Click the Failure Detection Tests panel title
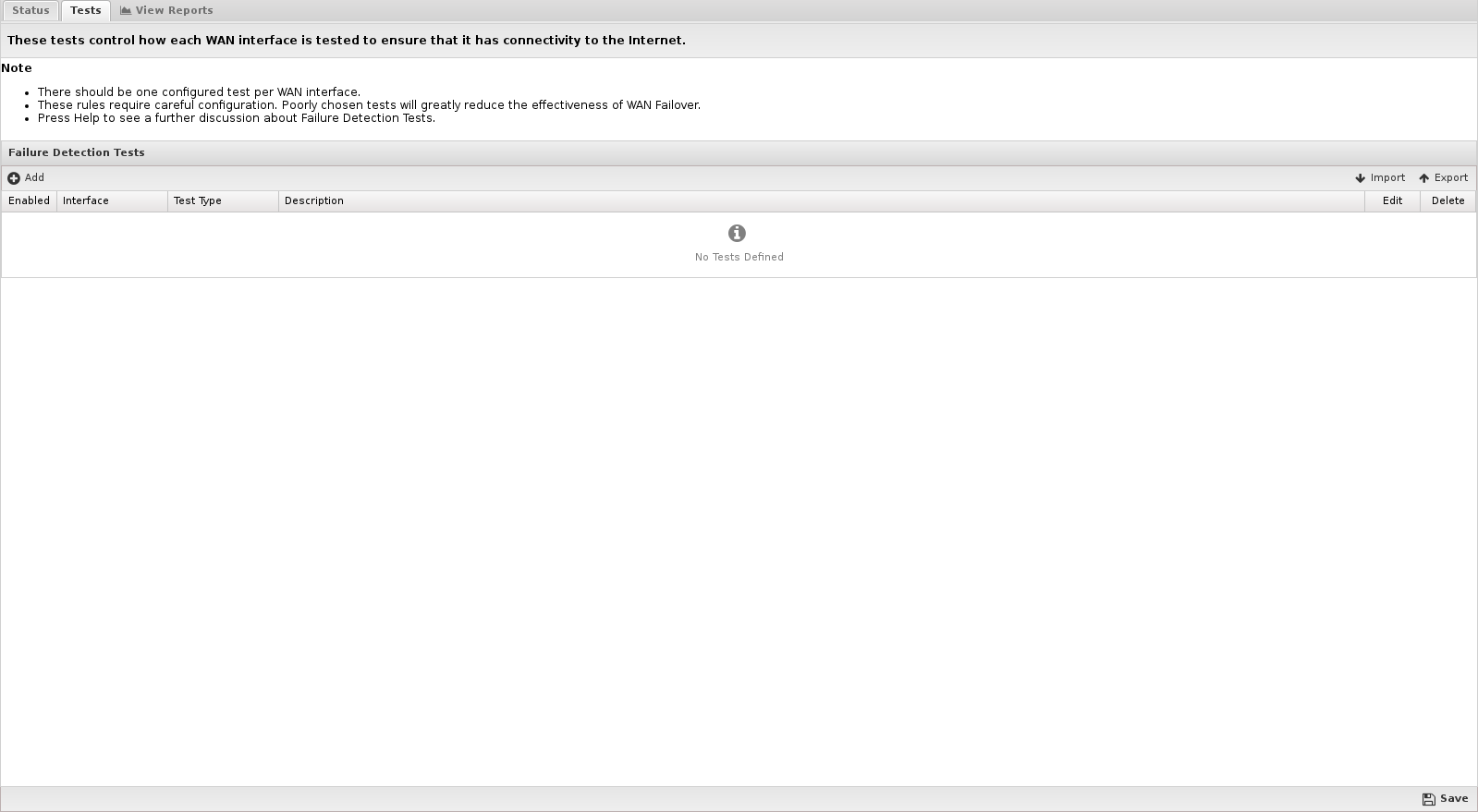Image resolution: width=1478 pixels, height=812 pixels. click(77, 152)
